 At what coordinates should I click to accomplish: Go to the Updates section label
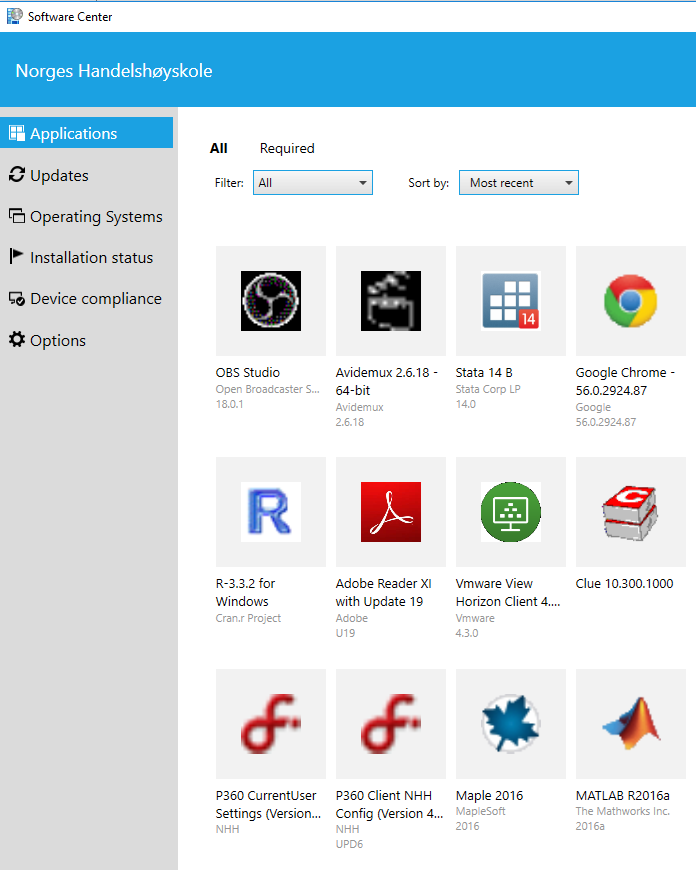pos(59,175)
